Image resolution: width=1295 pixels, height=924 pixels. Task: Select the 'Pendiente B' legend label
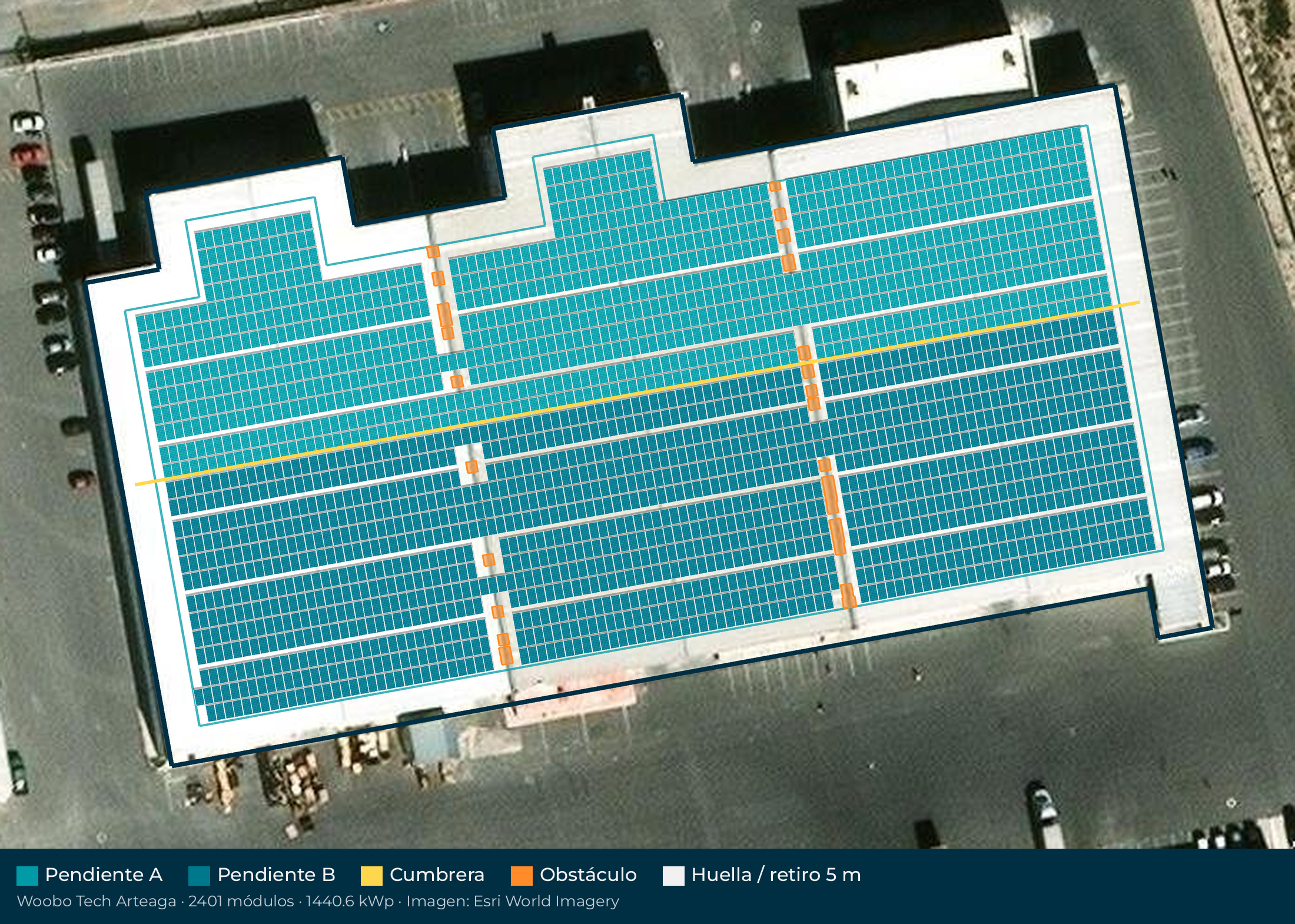click(x=276, y=875)
